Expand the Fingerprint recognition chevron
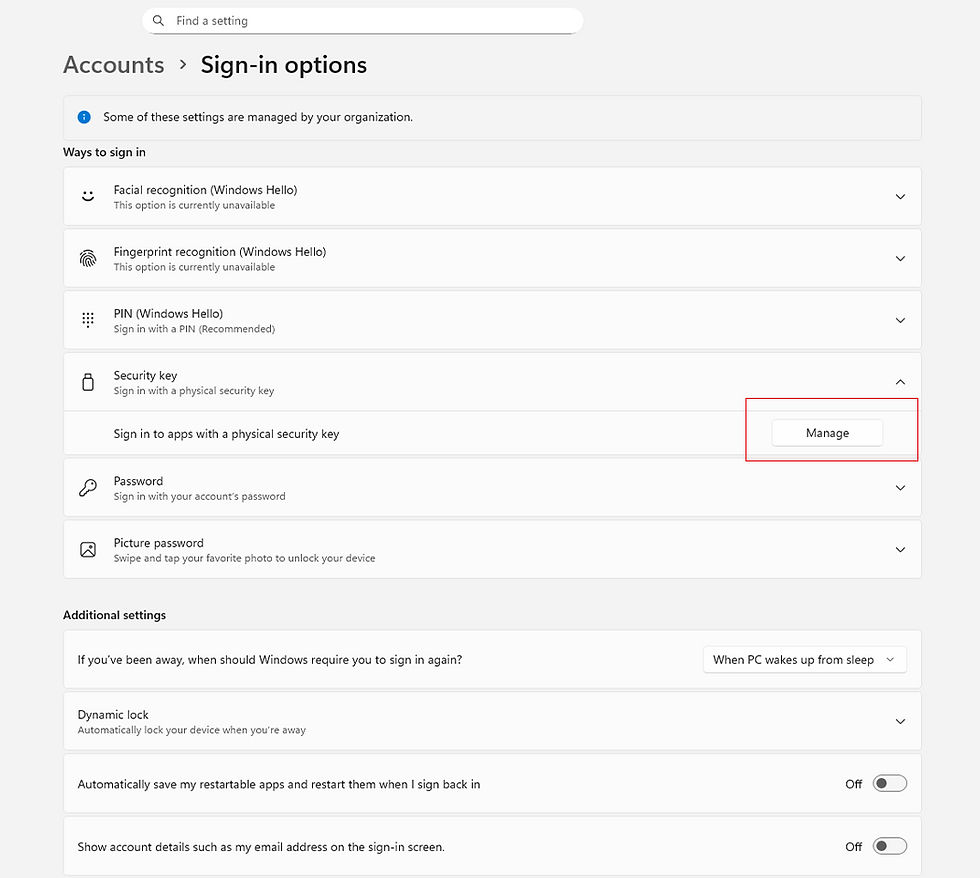Viewport: 980px width, 878px height. (900, 259)
